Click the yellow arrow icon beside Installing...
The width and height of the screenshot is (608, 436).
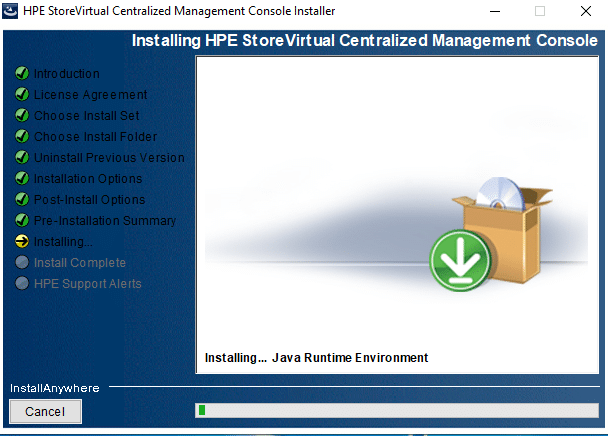pos(22,241)
